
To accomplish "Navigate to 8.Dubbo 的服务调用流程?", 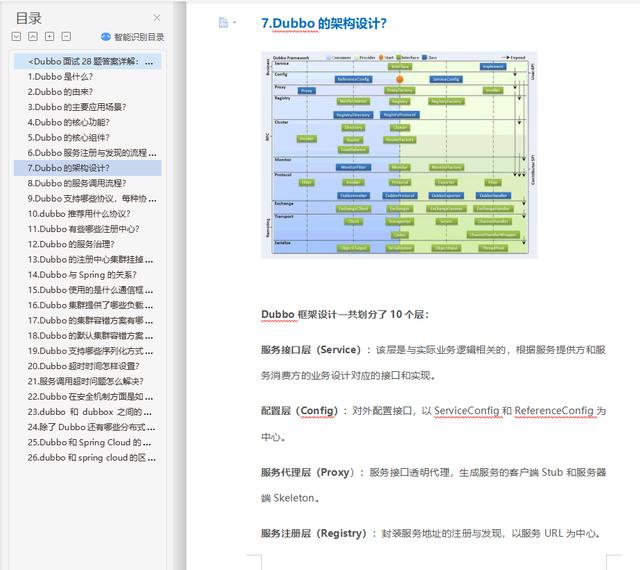I will (x=77, y=183).
